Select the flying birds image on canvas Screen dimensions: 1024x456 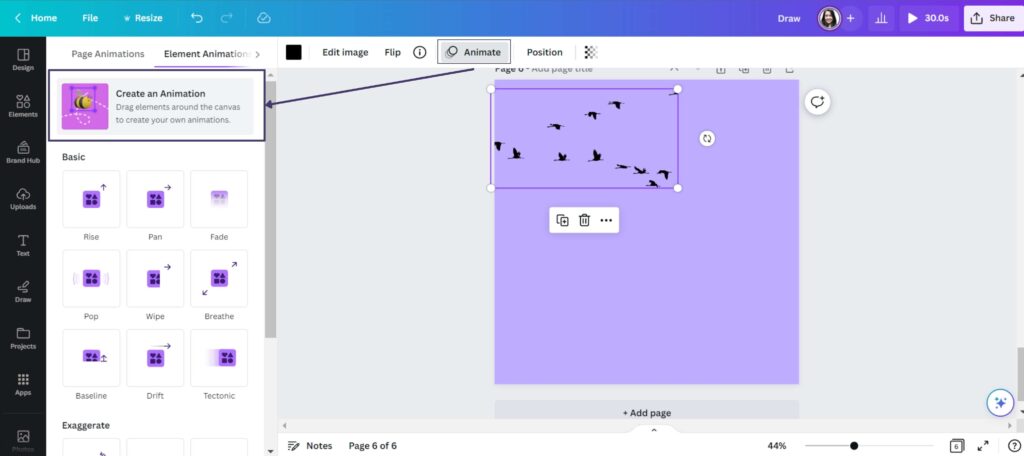click(584, 138)
